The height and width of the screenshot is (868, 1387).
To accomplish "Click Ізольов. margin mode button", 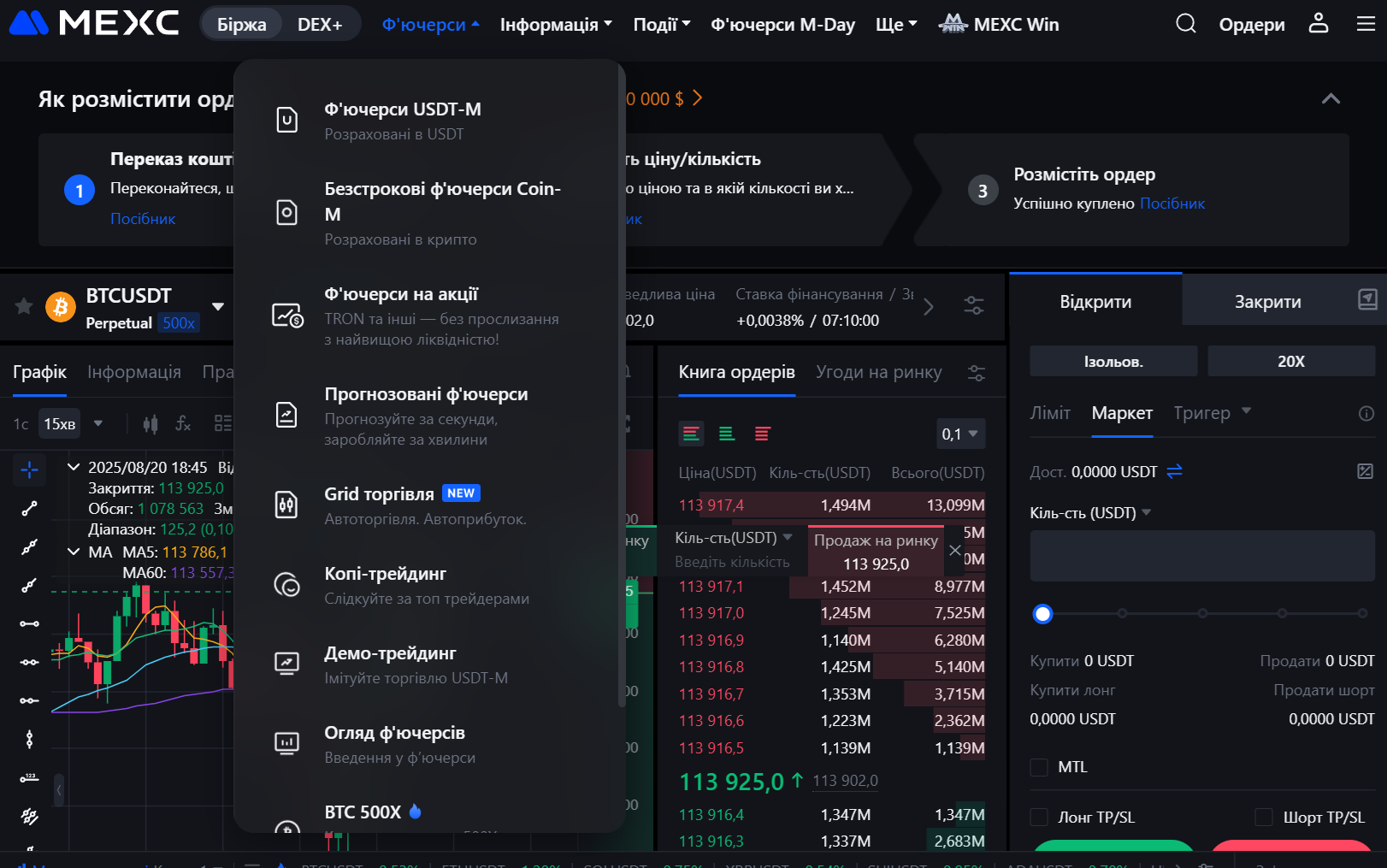I will pos(1113,361).
